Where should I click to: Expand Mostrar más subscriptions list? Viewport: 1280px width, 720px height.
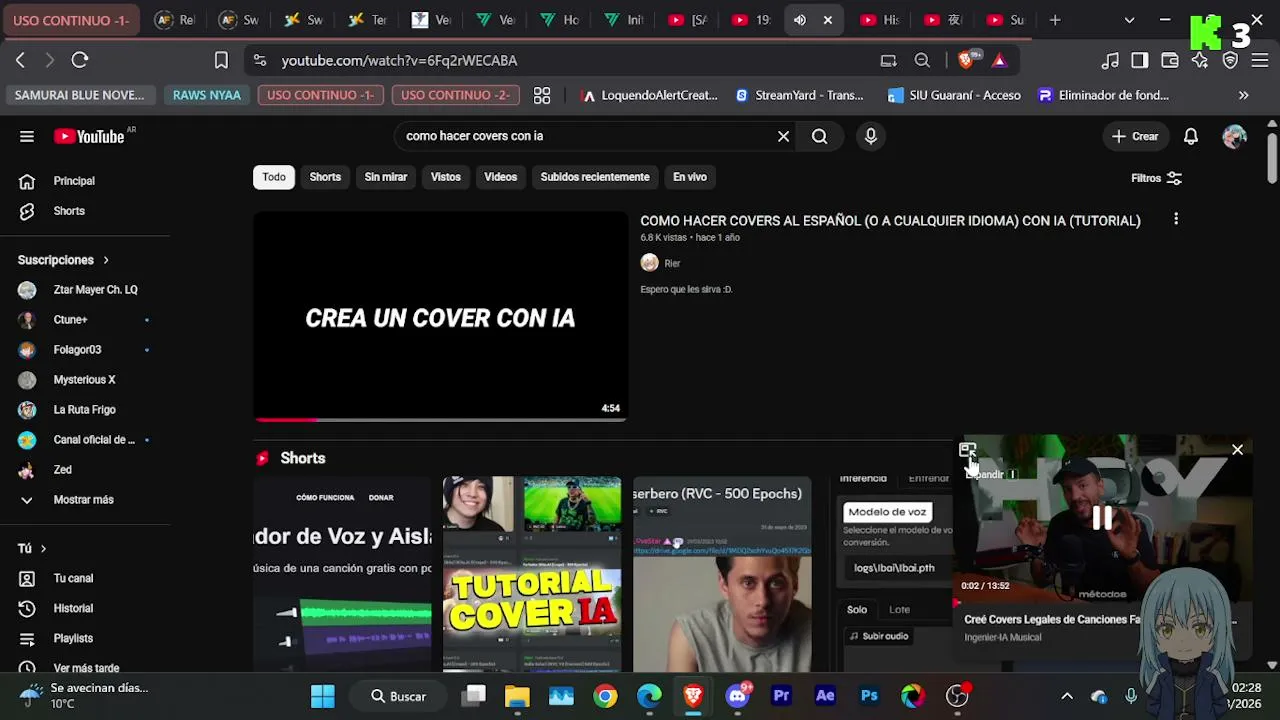pyautogui.click(x=67, y=500)
